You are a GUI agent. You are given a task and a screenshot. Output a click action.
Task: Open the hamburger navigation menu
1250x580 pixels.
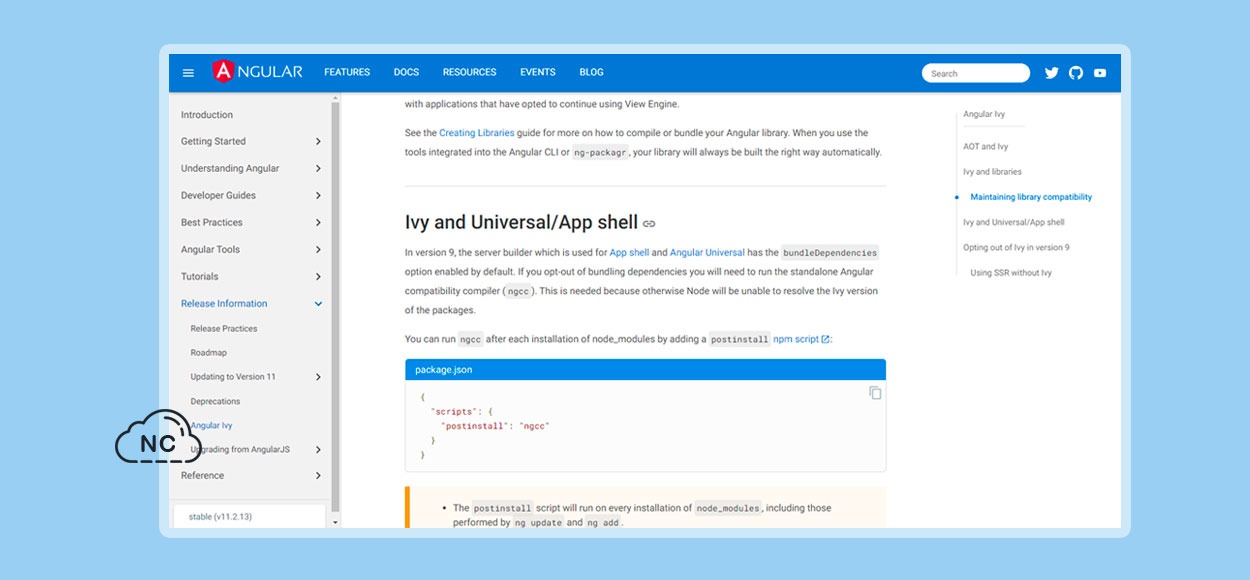click(x=188, y=73)
